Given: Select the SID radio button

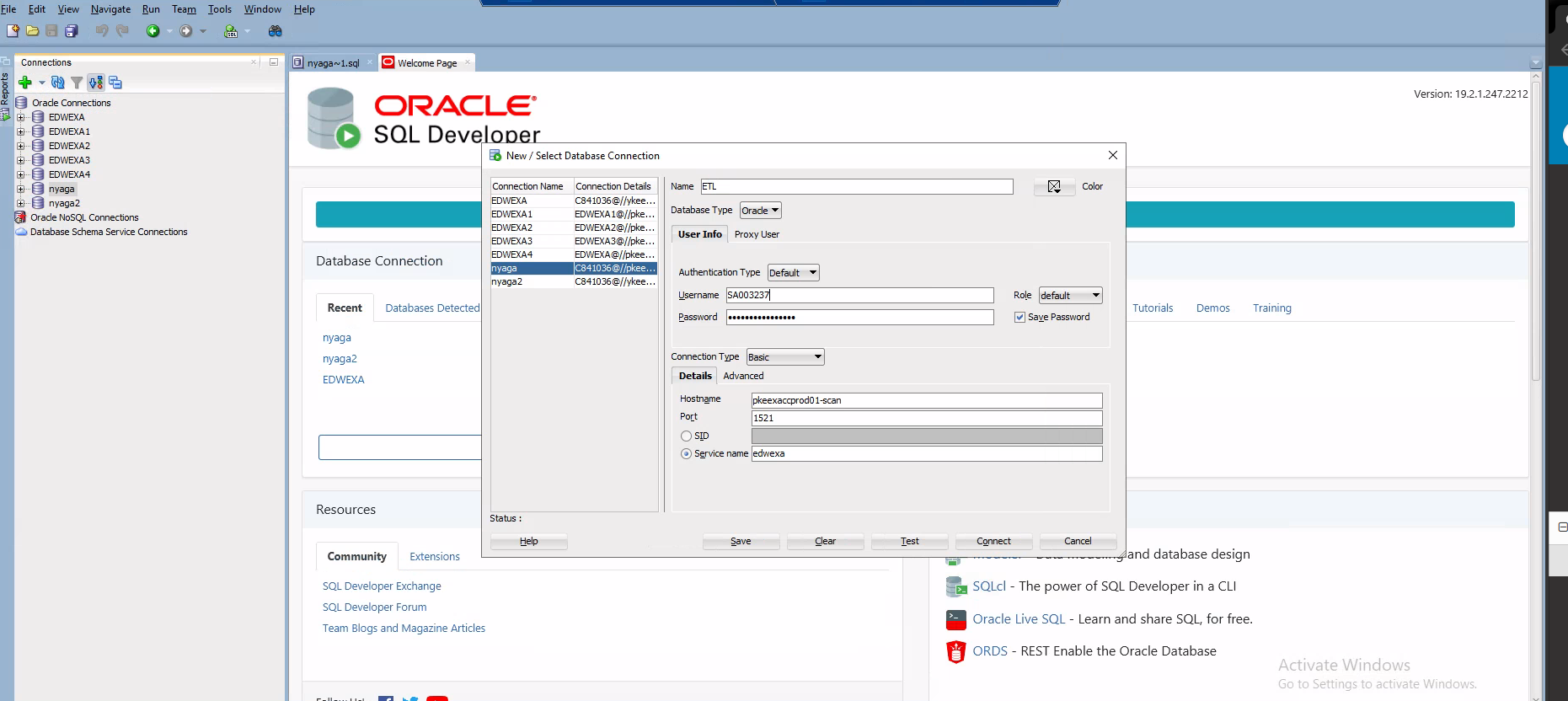Looking at the screenshot, I should coord(686,436).
